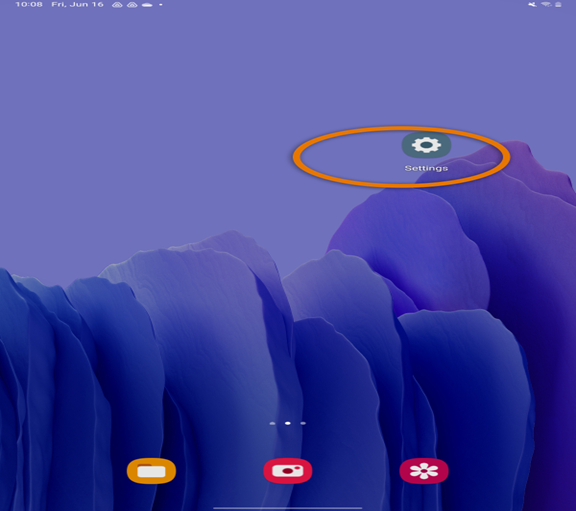Tap the battery indicator in status bar
The width and height of the screenshot is (576, 511).
[558, 4]
